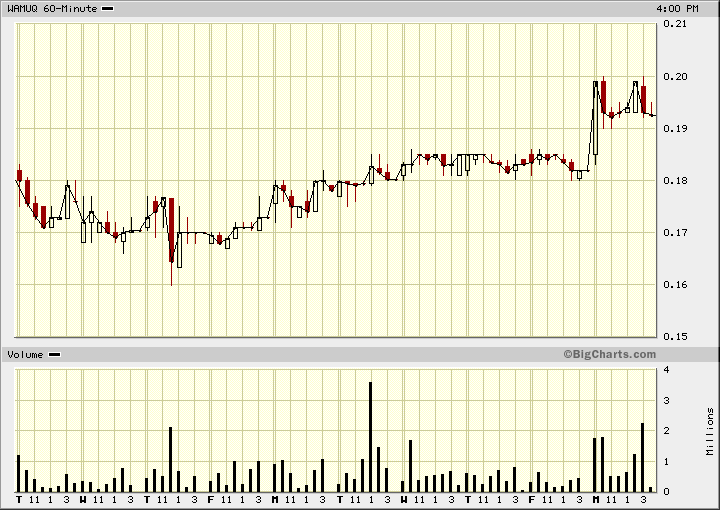Select the 0.20 price axis label
This screenshot has width=720, height=510.
pos(675,76)
